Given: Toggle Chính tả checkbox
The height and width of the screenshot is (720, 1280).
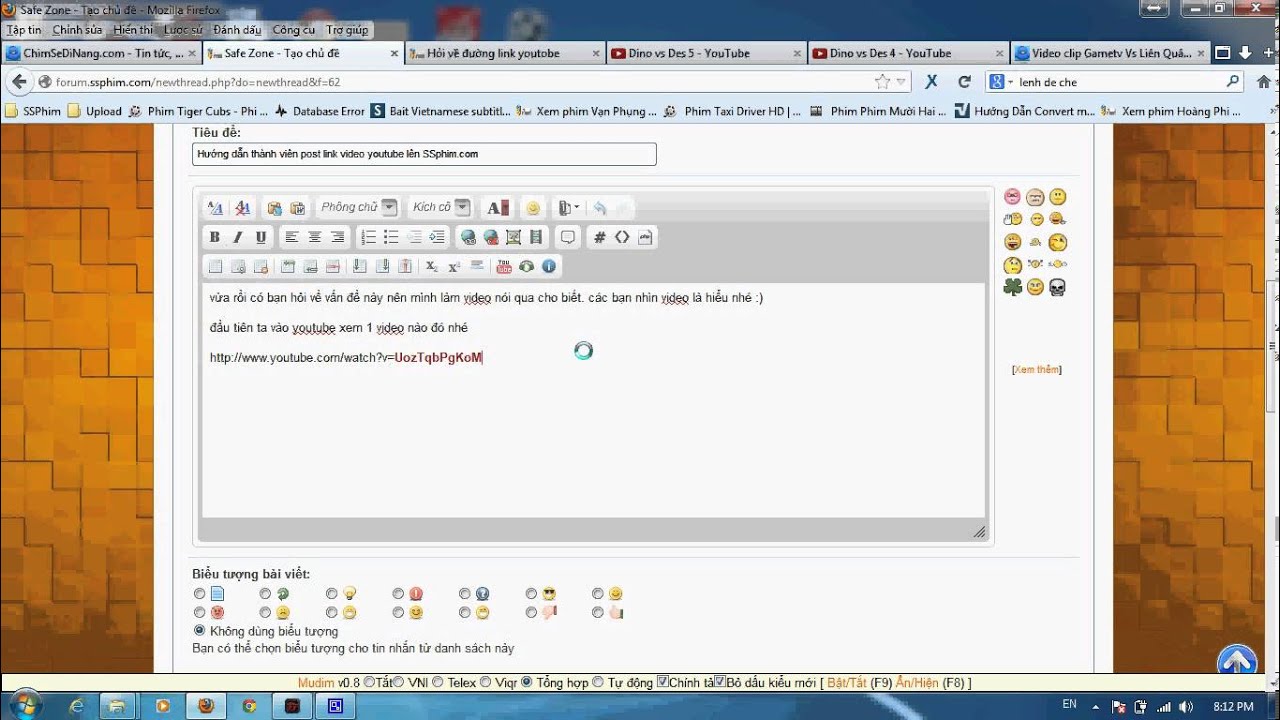Looking at the screenshot, I should tap(662, 682).
